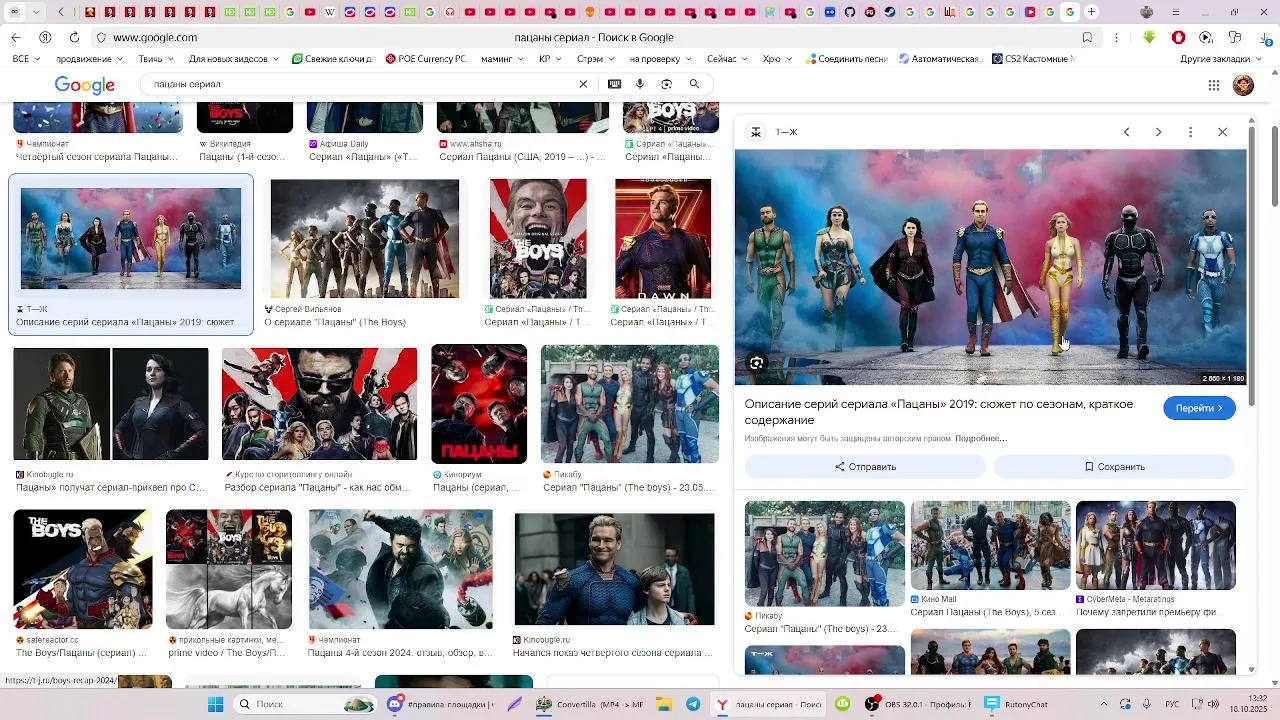Open related image from Кино Mail
Screen dimensions: 1280x720
point(990,546)
